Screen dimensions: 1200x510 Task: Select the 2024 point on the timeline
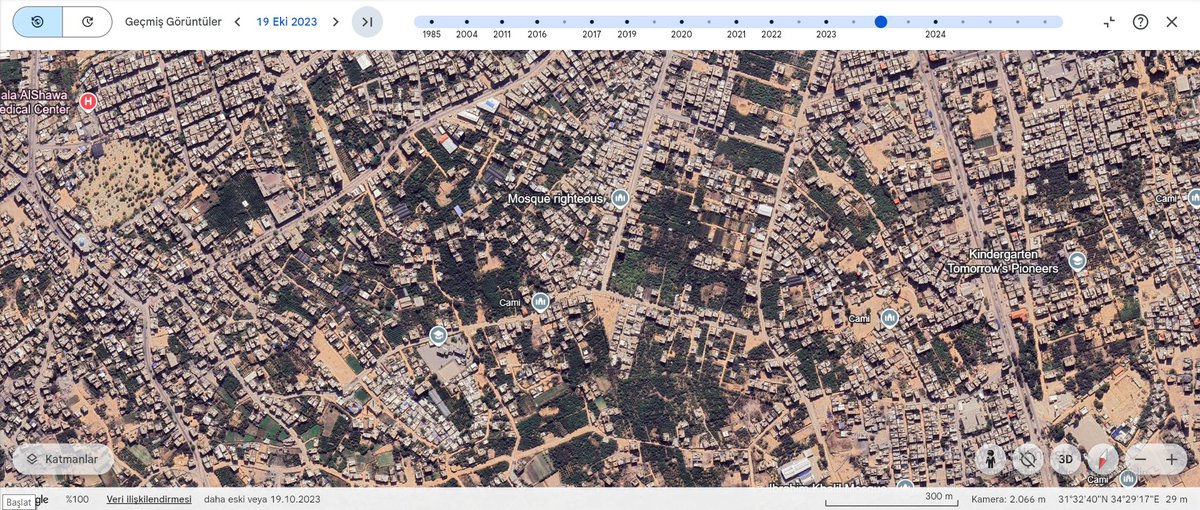[x=935, y=21]
